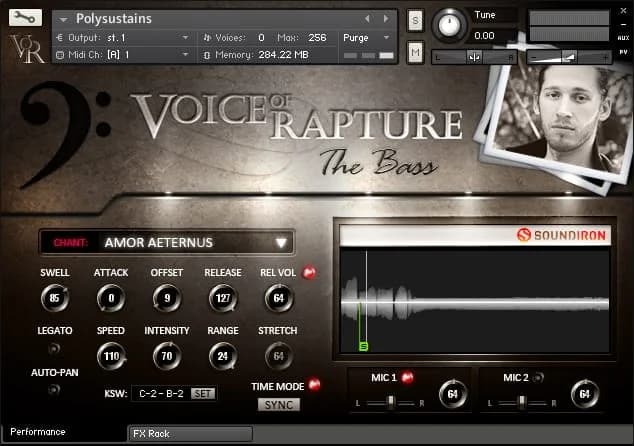Click the Swell knob showing 85
The image size is (634, 446).
point(55,298)
